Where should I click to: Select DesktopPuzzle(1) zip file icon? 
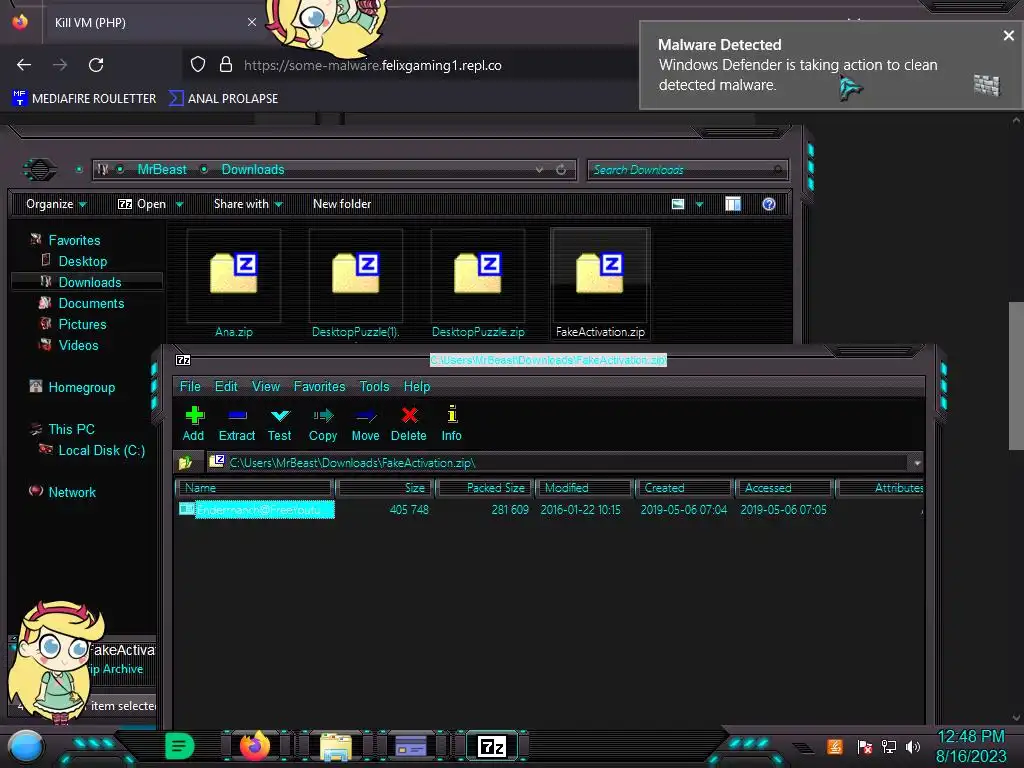(355, 274)
